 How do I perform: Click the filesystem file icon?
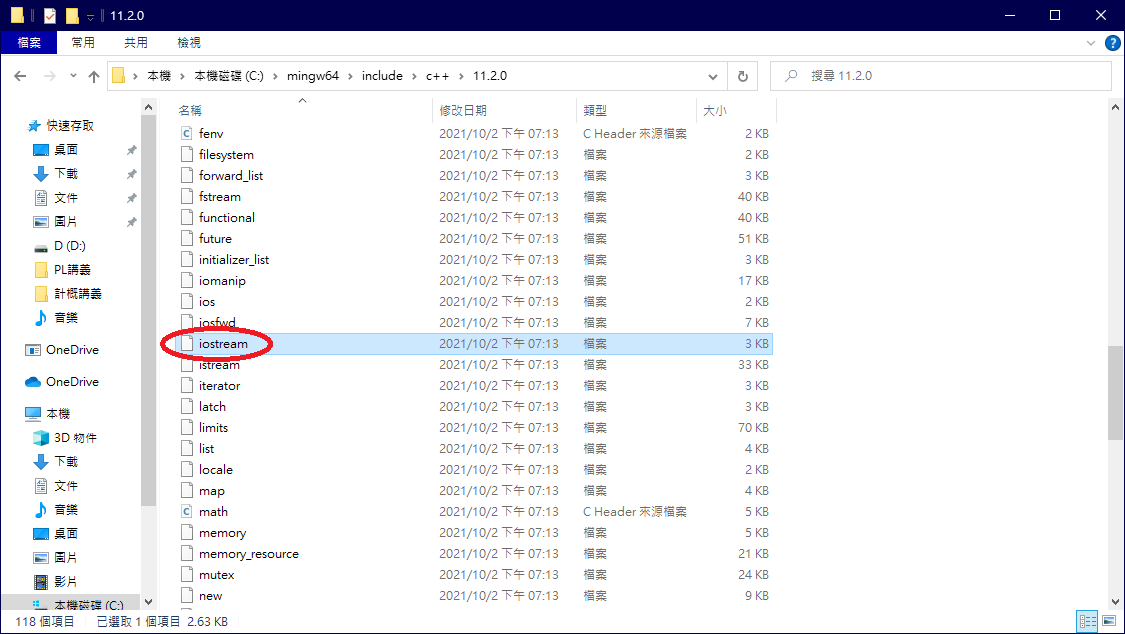click(187, 154)
